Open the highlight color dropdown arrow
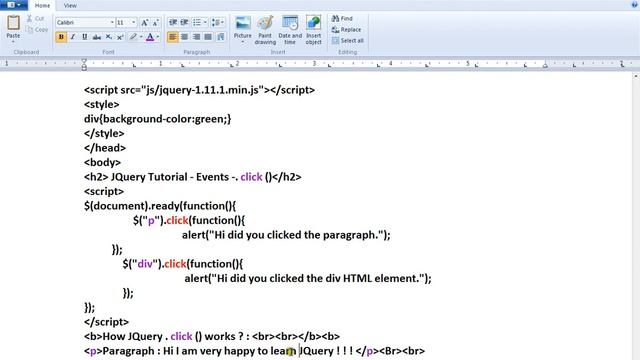 141,37
